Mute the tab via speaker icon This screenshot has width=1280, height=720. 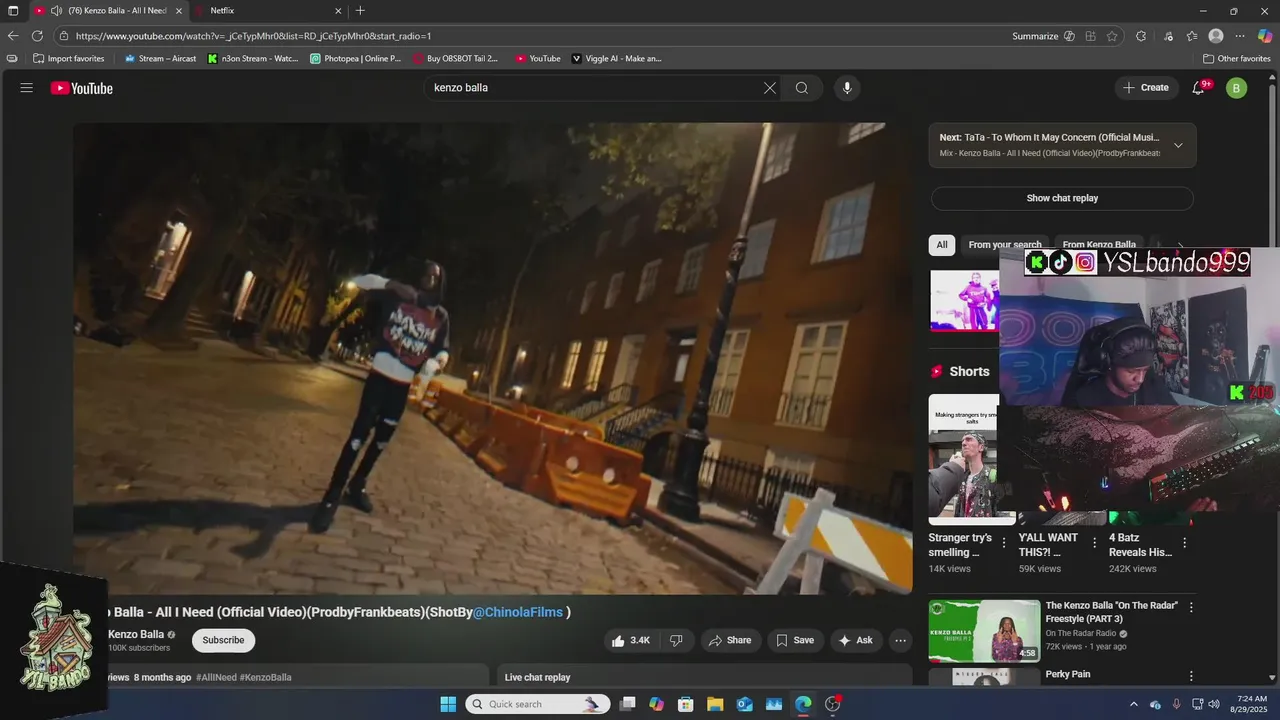click(55, 11)
